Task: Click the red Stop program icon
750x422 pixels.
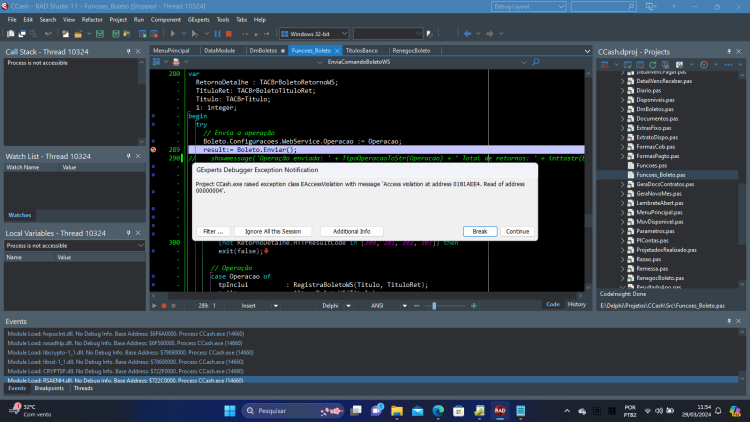Action: 229,33
